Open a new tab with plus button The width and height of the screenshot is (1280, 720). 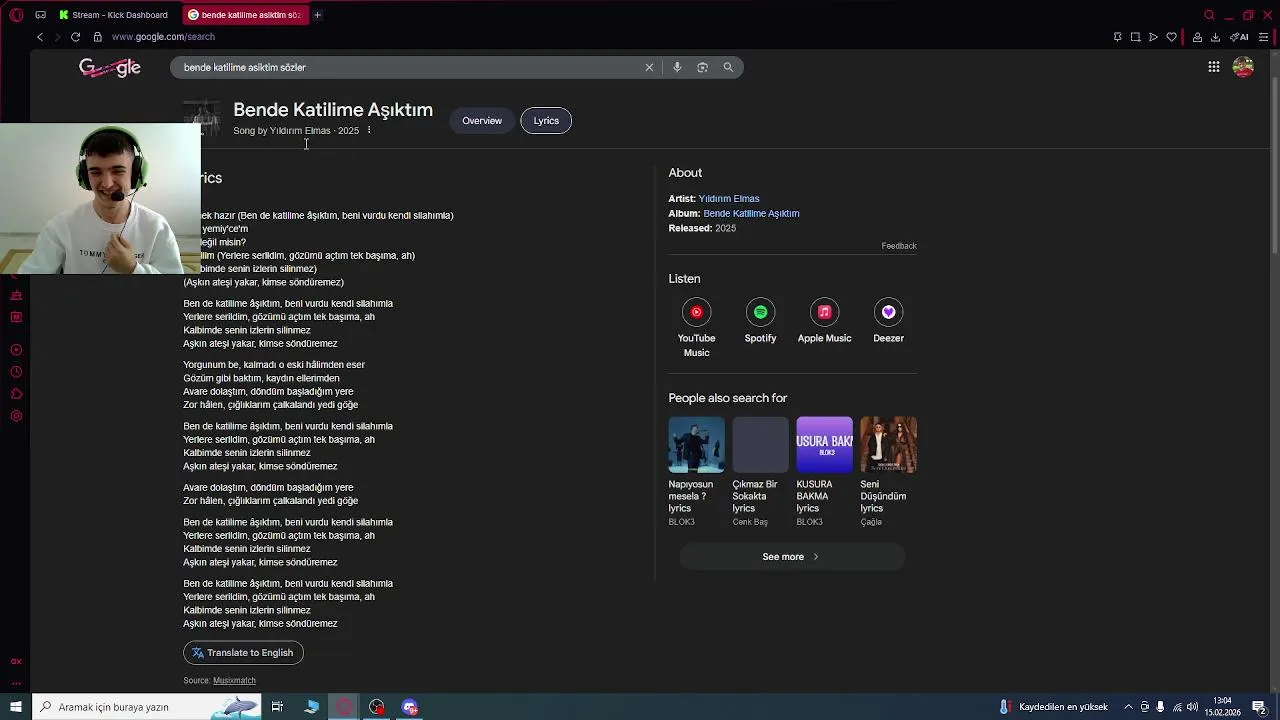click(x=317, y=15)
